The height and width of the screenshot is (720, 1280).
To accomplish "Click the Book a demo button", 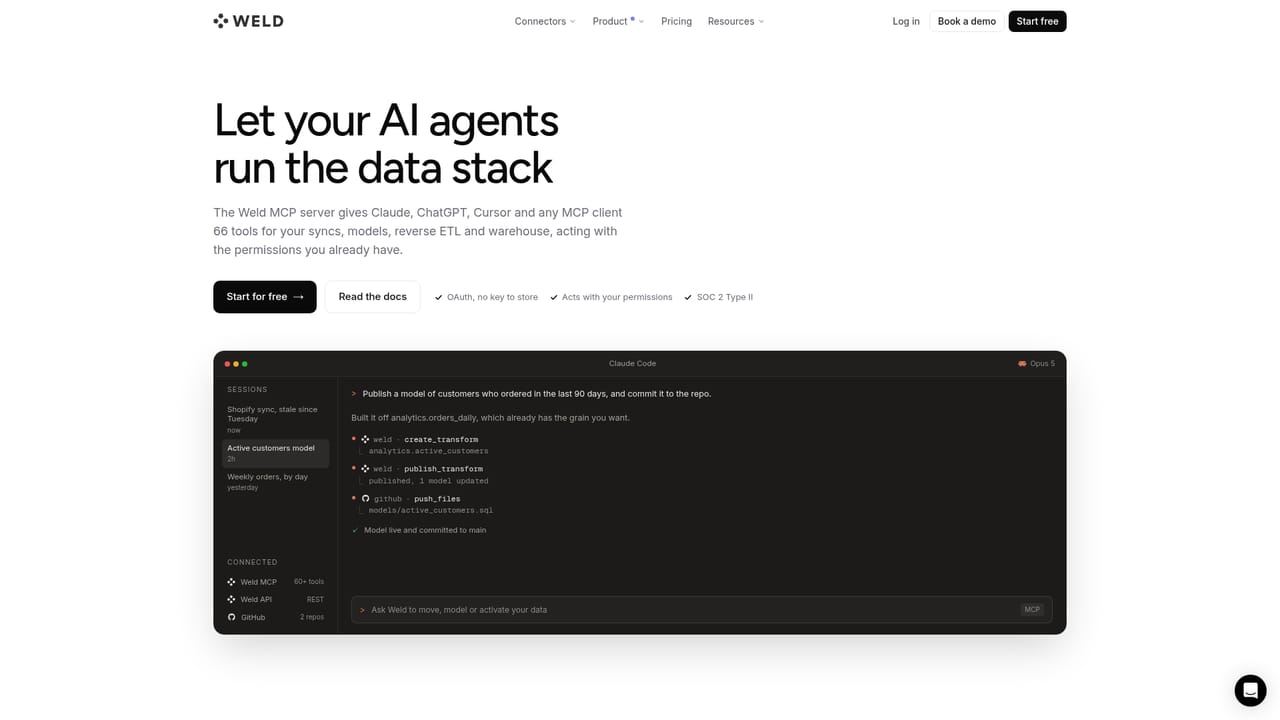I will 967,21.
